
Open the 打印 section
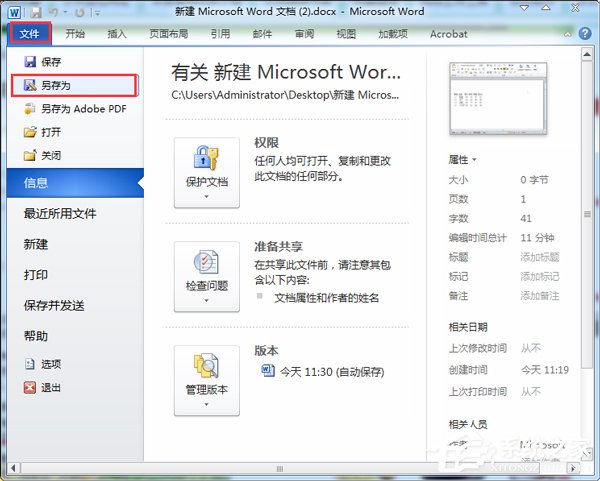[x=36, y=274]
